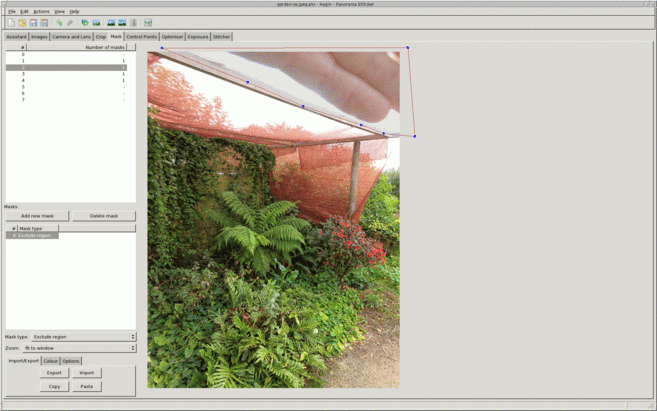Open the File menu
This screenshot has width=657, height=411.
[x=12, y=11]
